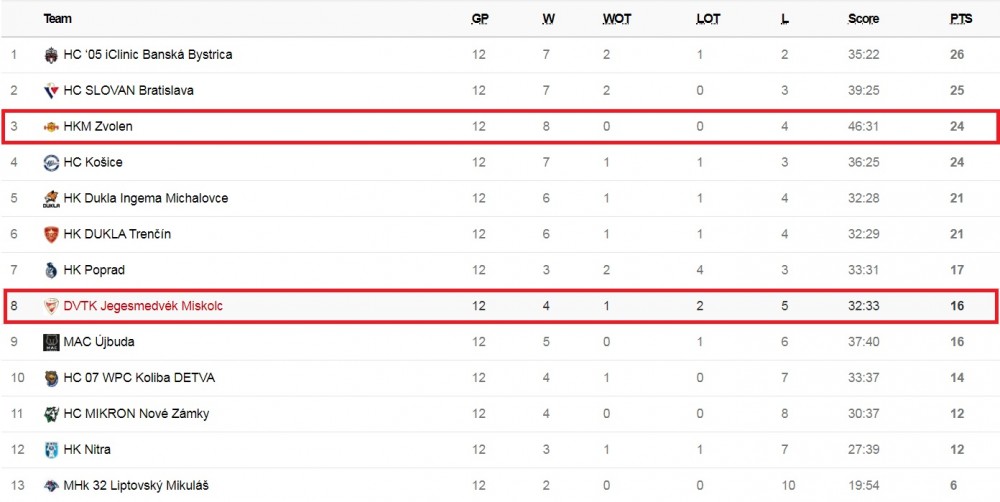Viewport: 1000px width, 502px height.
Task: Sort table by GP column header
Action: tap(480, 19)
